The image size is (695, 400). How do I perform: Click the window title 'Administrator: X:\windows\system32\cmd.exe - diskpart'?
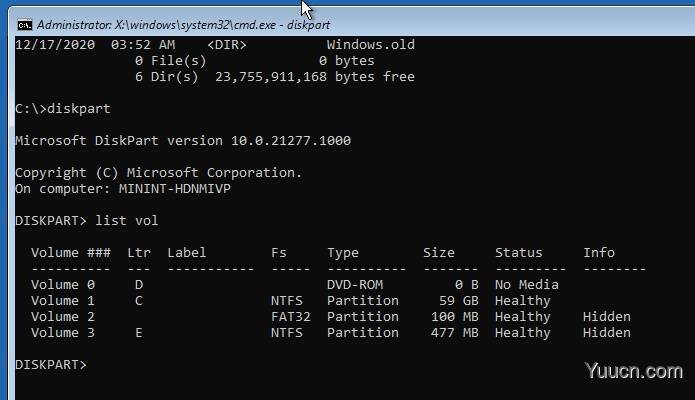(183, 25)
